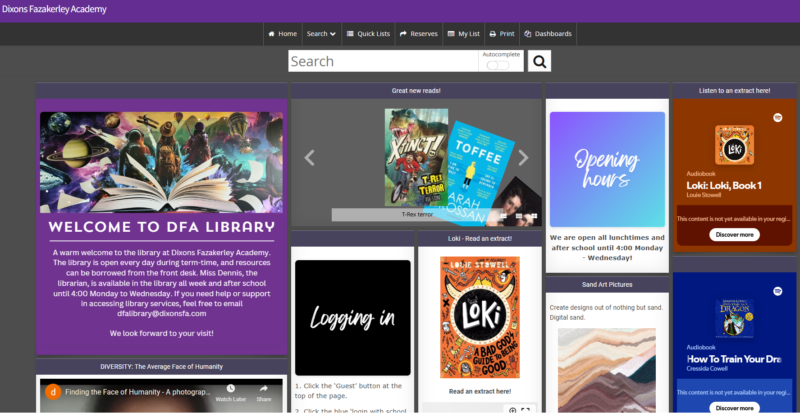The image size is (800, 413).
Task: Click the fullscreen icon under Loki extract
Action: pyautogui.click(x=526, y=409)
